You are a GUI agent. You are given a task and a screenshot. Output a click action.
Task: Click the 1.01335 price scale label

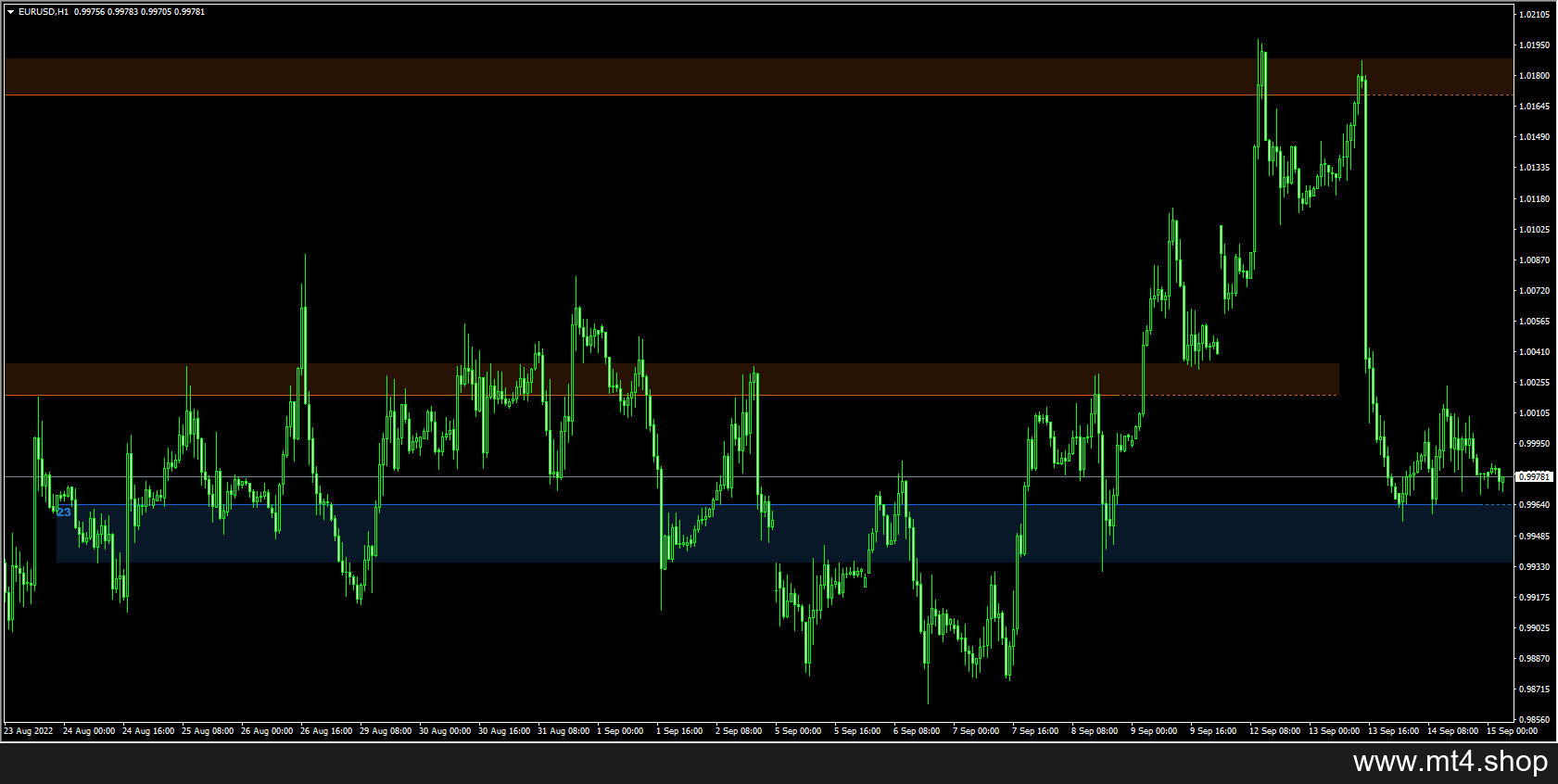coord(1535,168)
